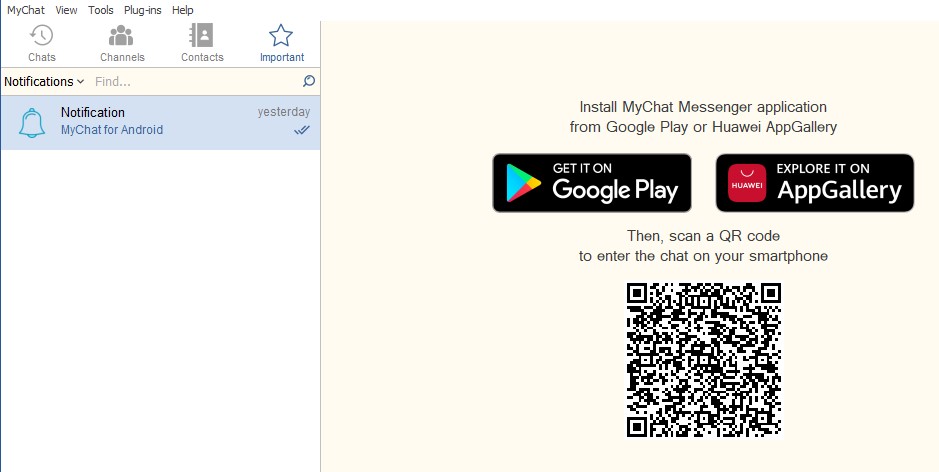This screenshot has height=472, width=939.
Task: Click the Get it on Google Play button
Action: [592, 183]
